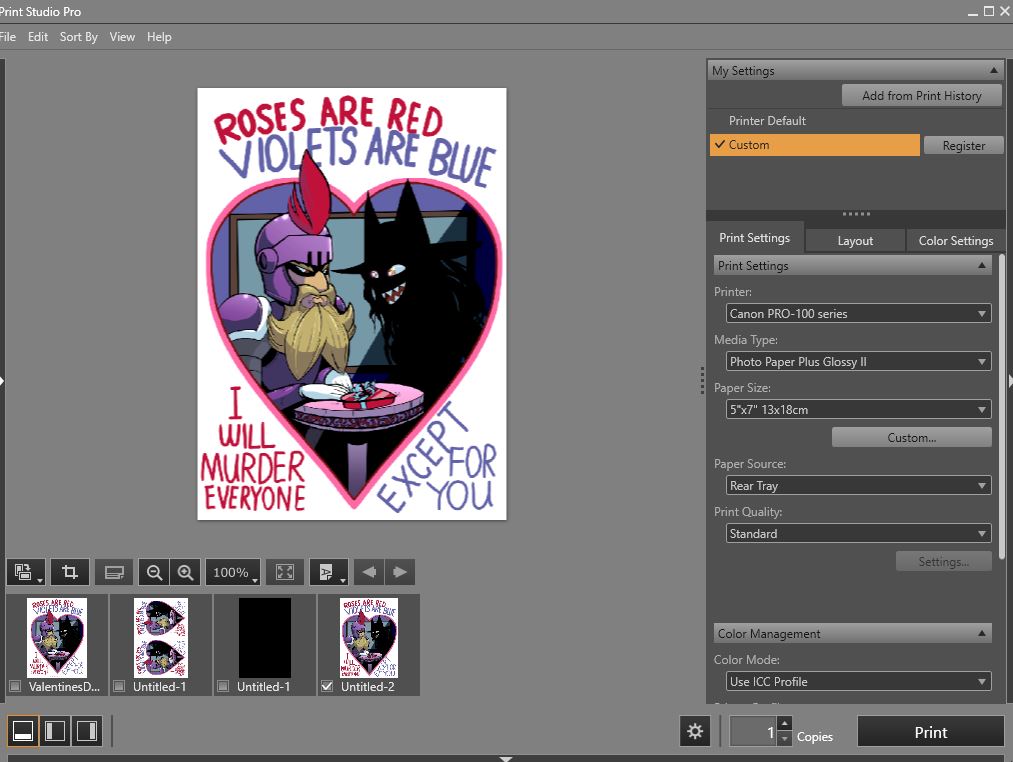Select the black Untitled-1 thumbnail
Screen dimensions: 1013x762
[265, 638]
